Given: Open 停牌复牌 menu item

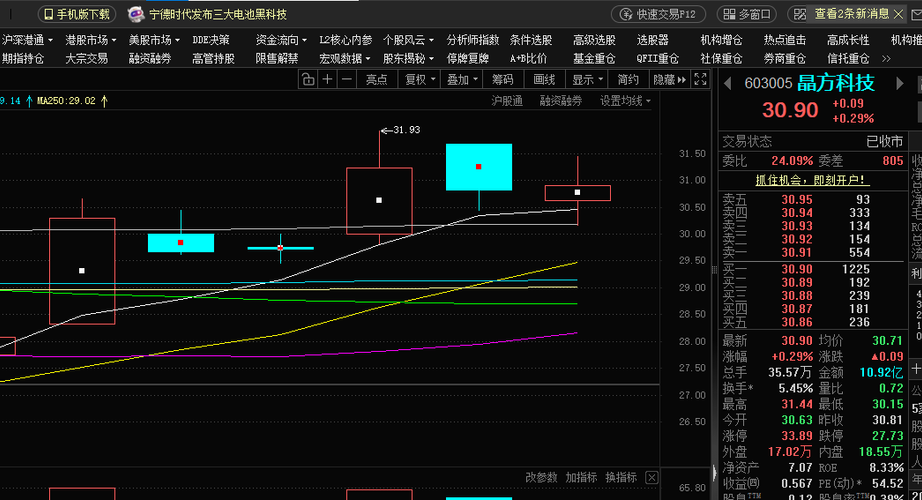Looking at the screenshot, I should click(467, 59).
